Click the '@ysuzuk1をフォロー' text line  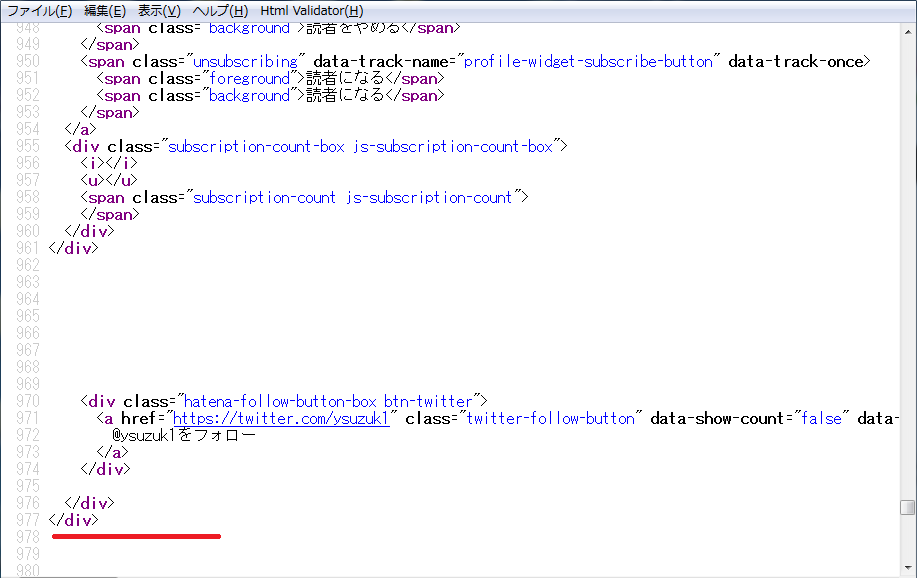[x=184, y=435]
